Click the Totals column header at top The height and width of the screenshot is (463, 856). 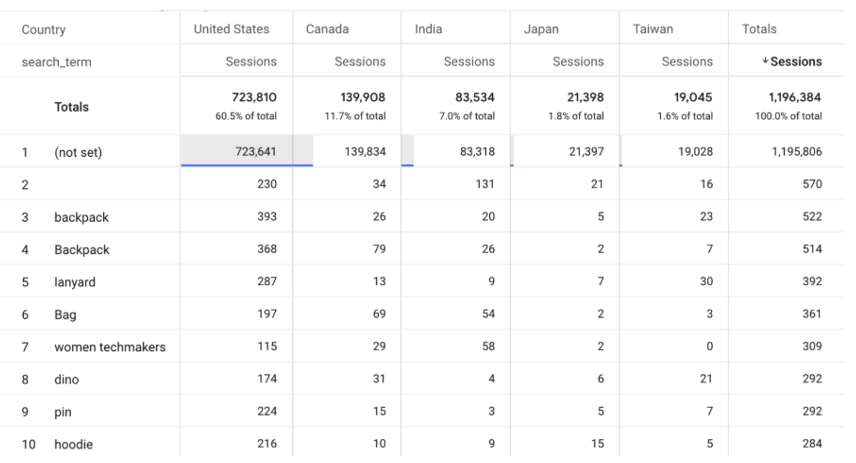759,29
